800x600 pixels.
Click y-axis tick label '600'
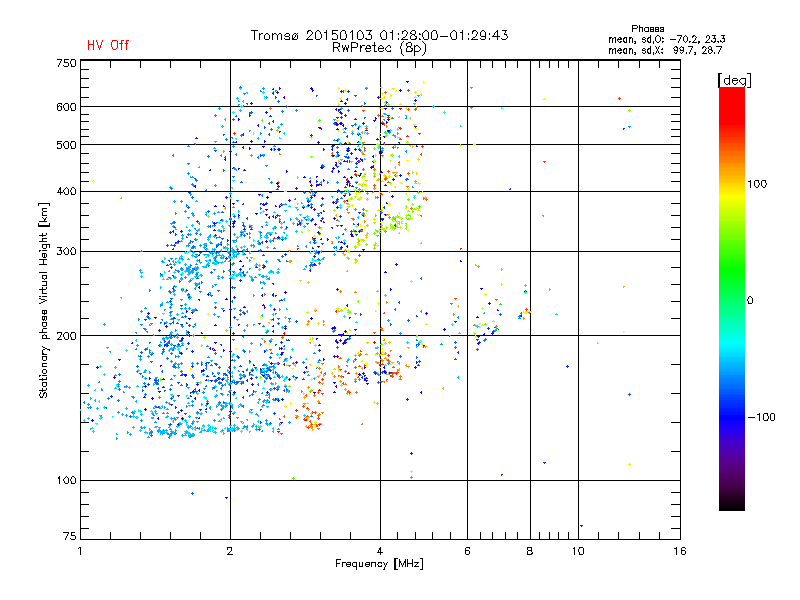66,107
